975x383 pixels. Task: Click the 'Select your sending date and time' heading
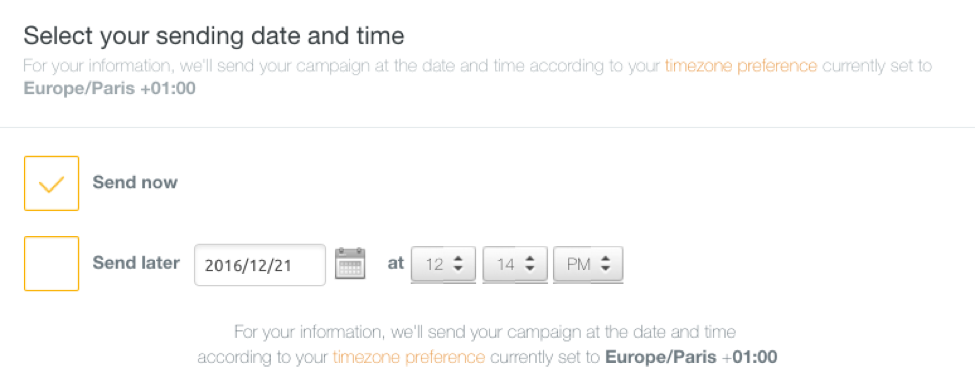[214, 36]
